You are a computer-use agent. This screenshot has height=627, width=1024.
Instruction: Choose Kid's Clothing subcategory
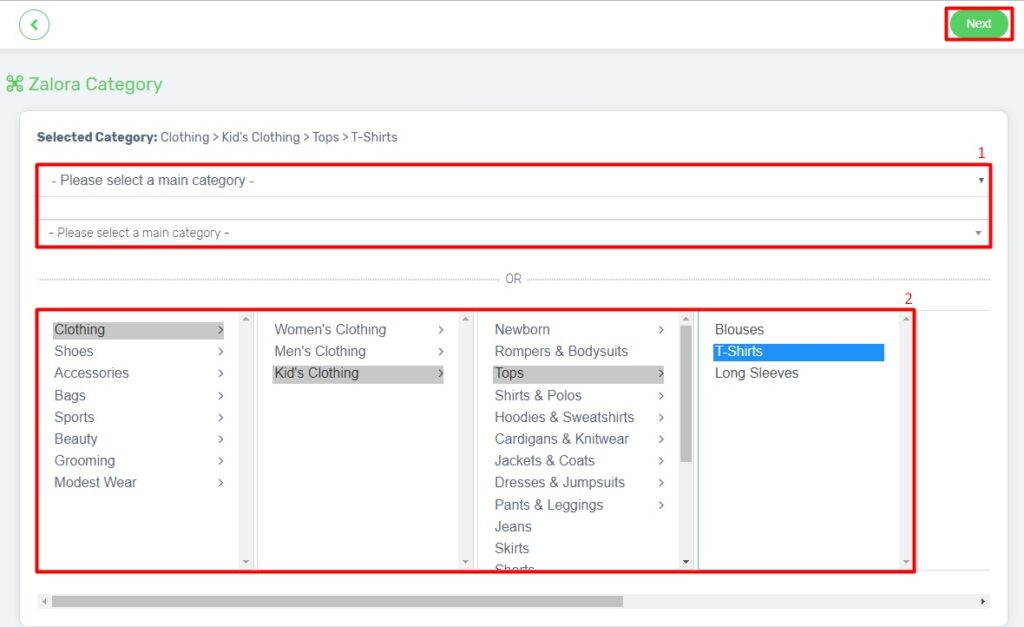358,373
